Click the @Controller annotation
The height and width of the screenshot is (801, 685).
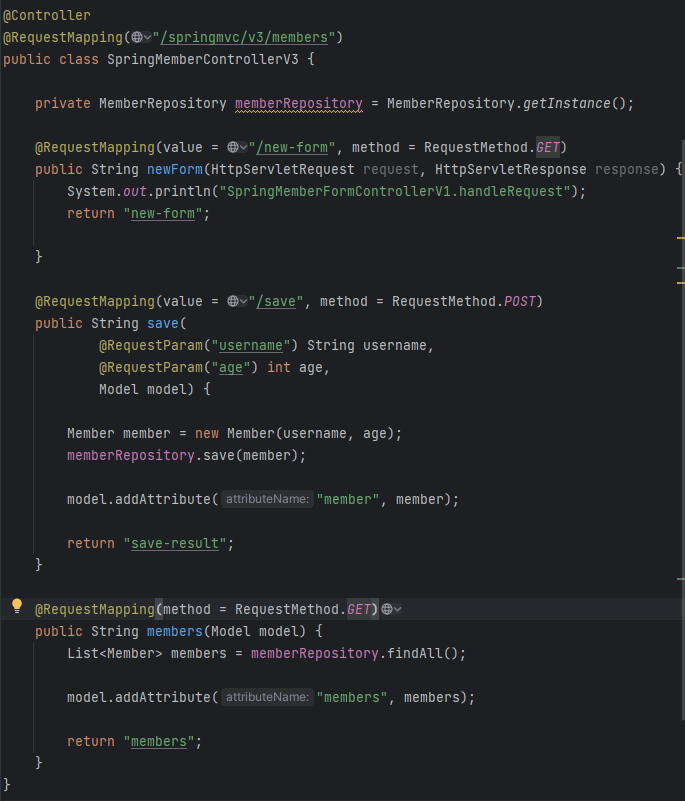click(x=46, y=16)
